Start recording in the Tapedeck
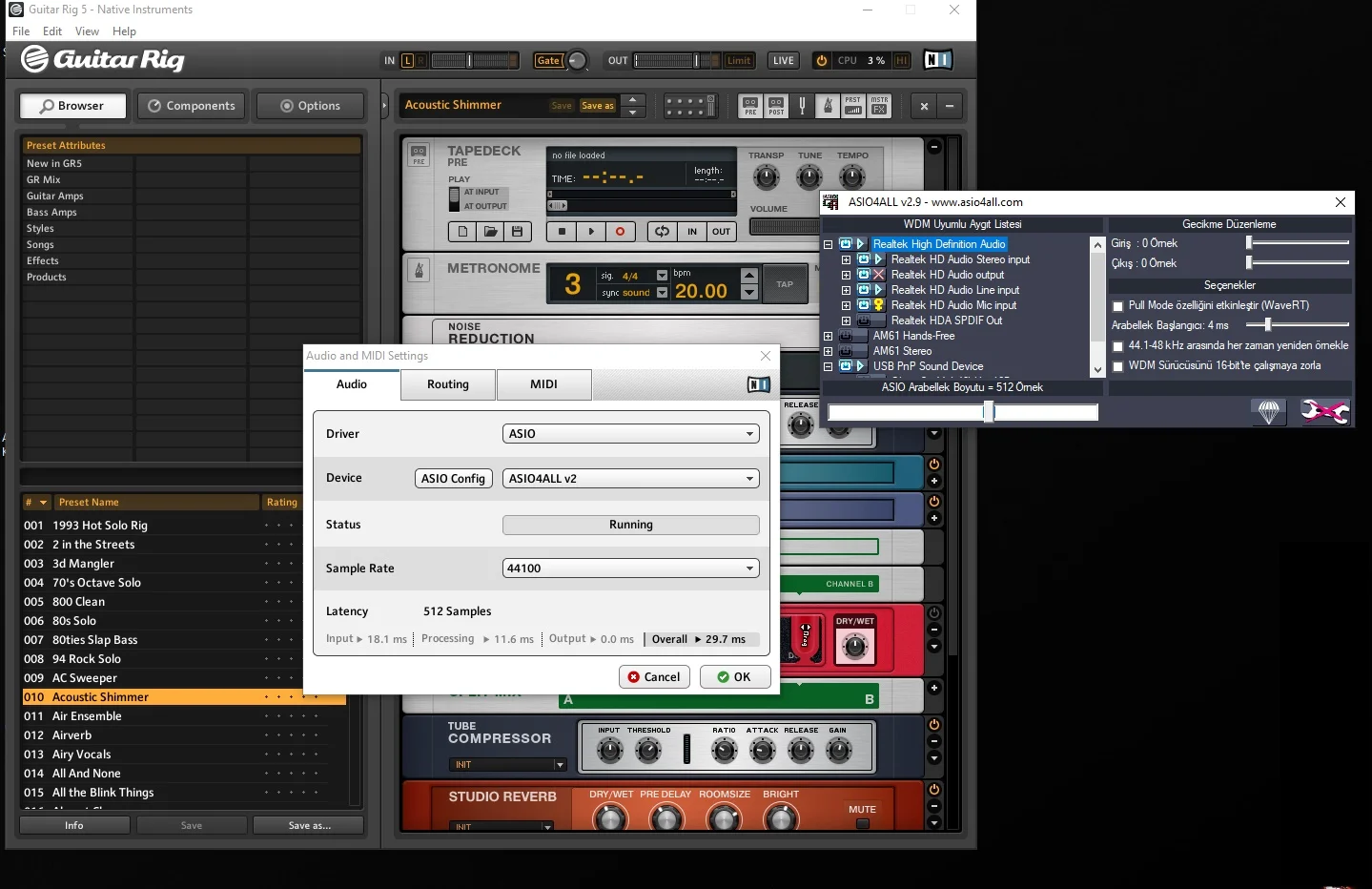1372x889 pixels. (620, 231)
